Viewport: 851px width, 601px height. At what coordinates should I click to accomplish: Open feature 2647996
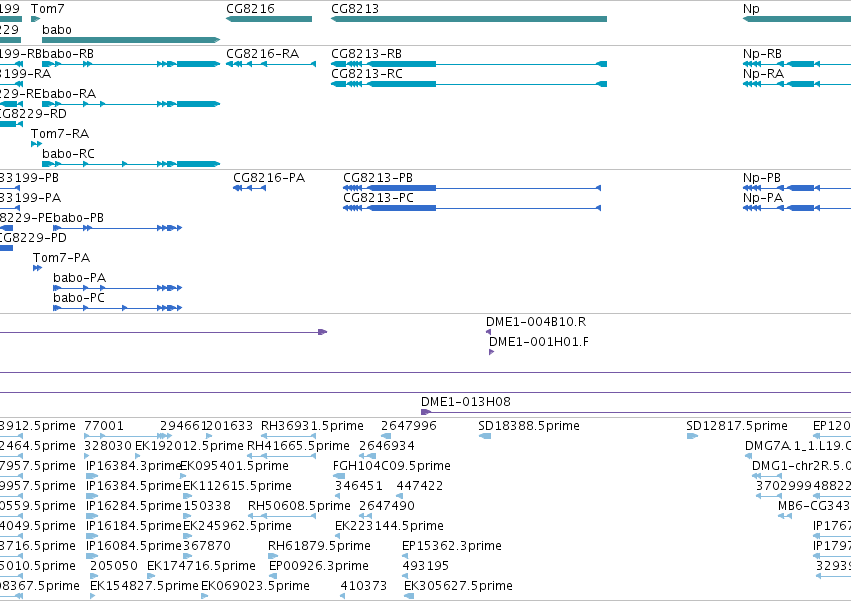point(386,436)
